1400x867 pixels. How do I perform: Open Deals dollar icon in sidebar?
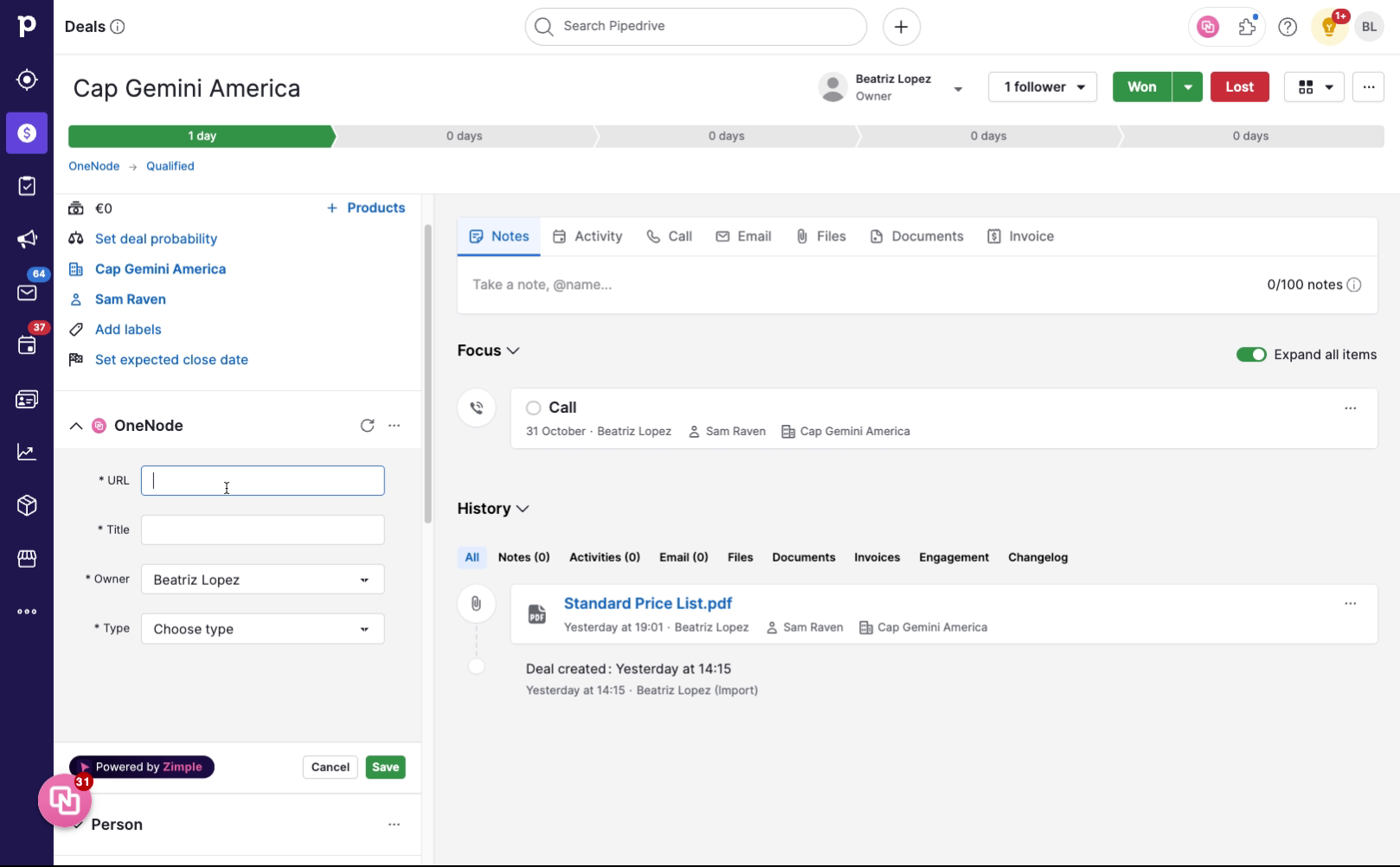[x=27, y=133]
